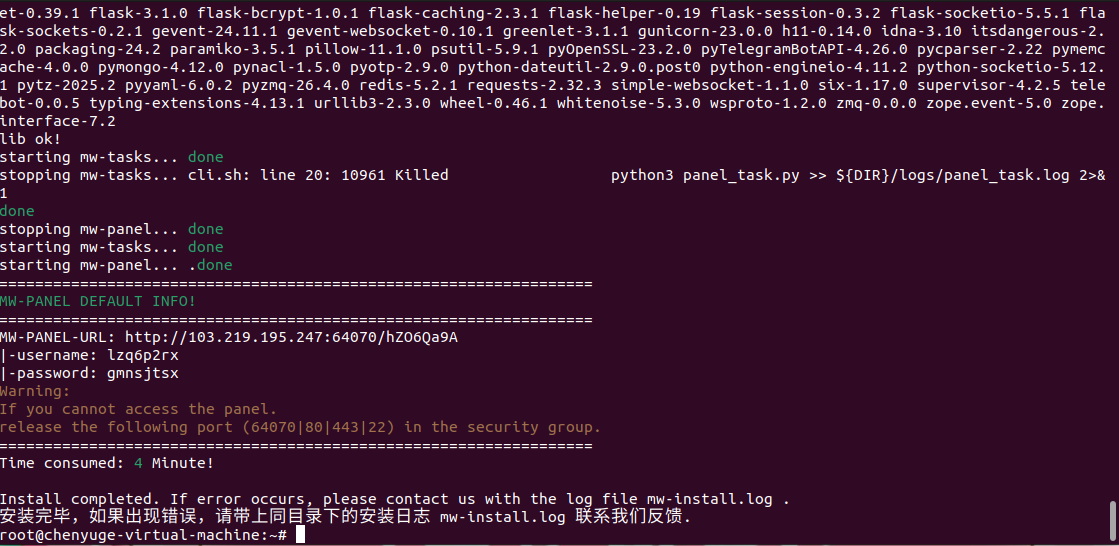Click green done after "stopping mw-panel..."

[x=206, y=229]
